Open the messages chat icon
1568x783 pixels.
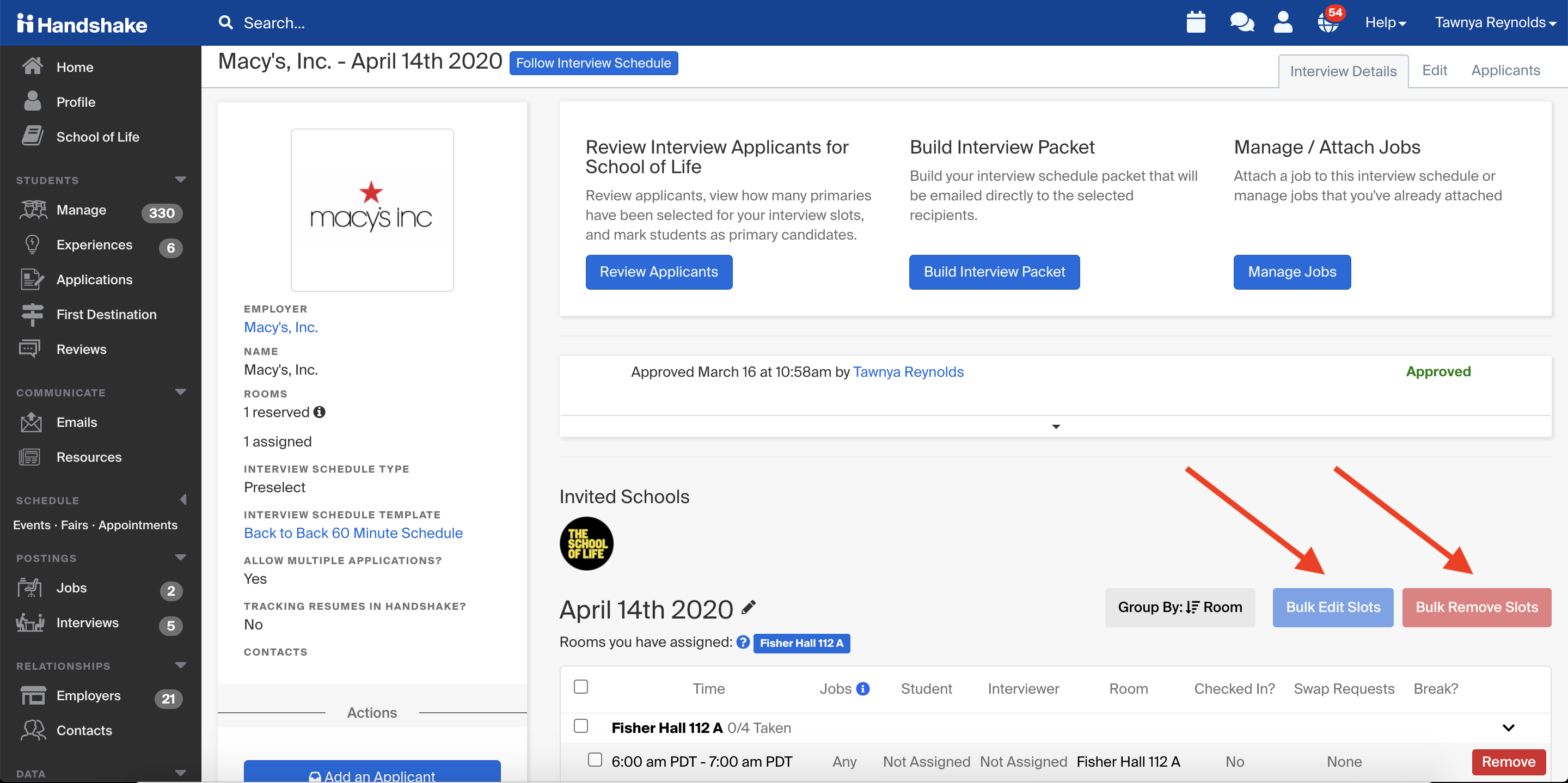coord(1241,22)
